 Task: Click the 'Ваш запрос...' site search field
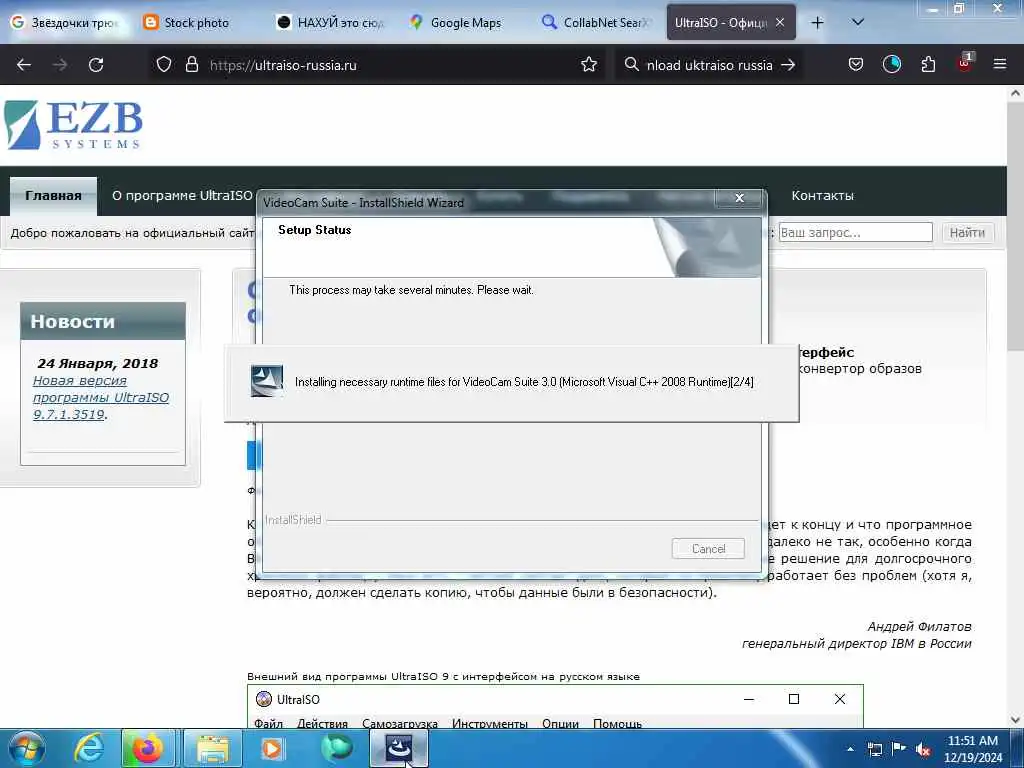click(855, 232)
